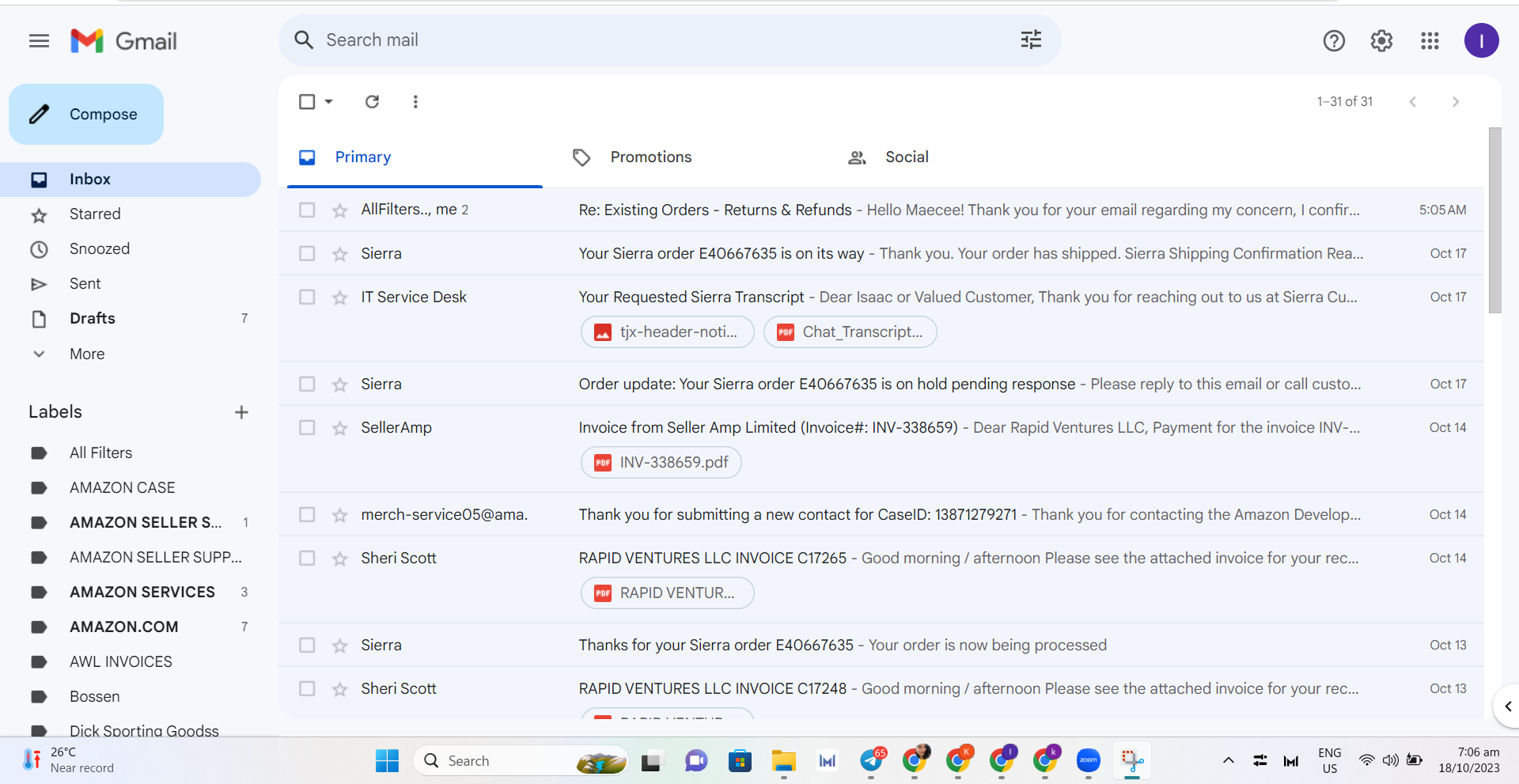Click the Search mail field

click(669, 40)
